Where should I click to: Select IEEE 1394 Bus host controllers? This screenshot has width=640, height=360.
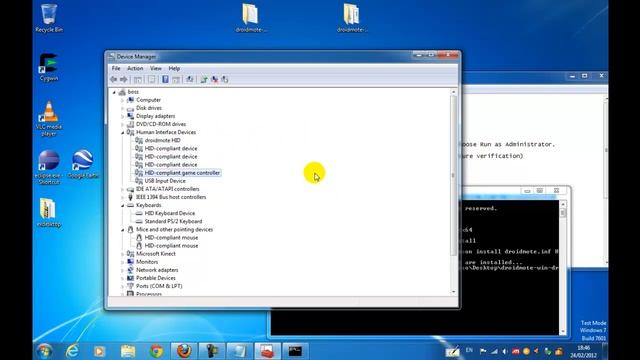pyautogui.click(x=171, y=197)
